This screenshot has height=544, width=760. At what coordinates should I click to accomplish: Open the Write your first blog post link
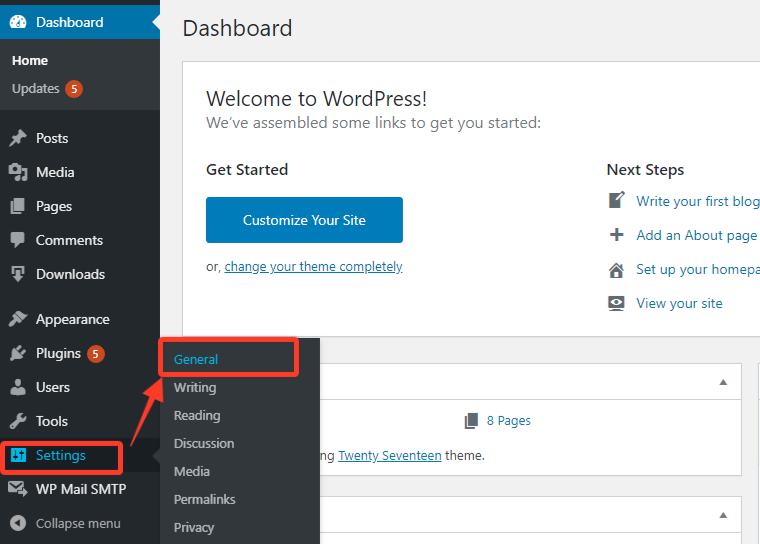(698, 201)
